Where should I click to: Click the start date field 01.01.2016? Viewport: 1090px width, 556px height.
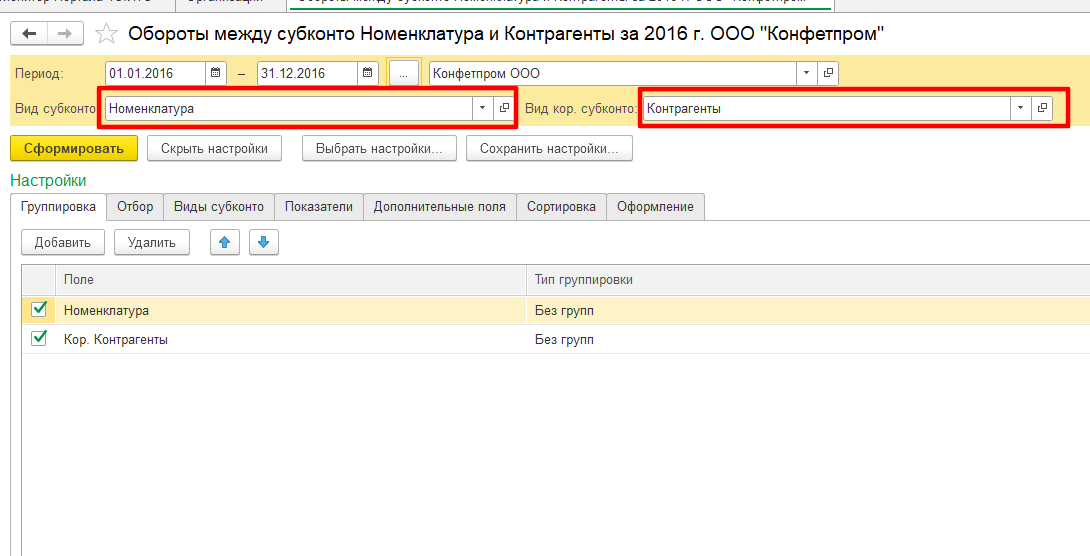point(156,73)
